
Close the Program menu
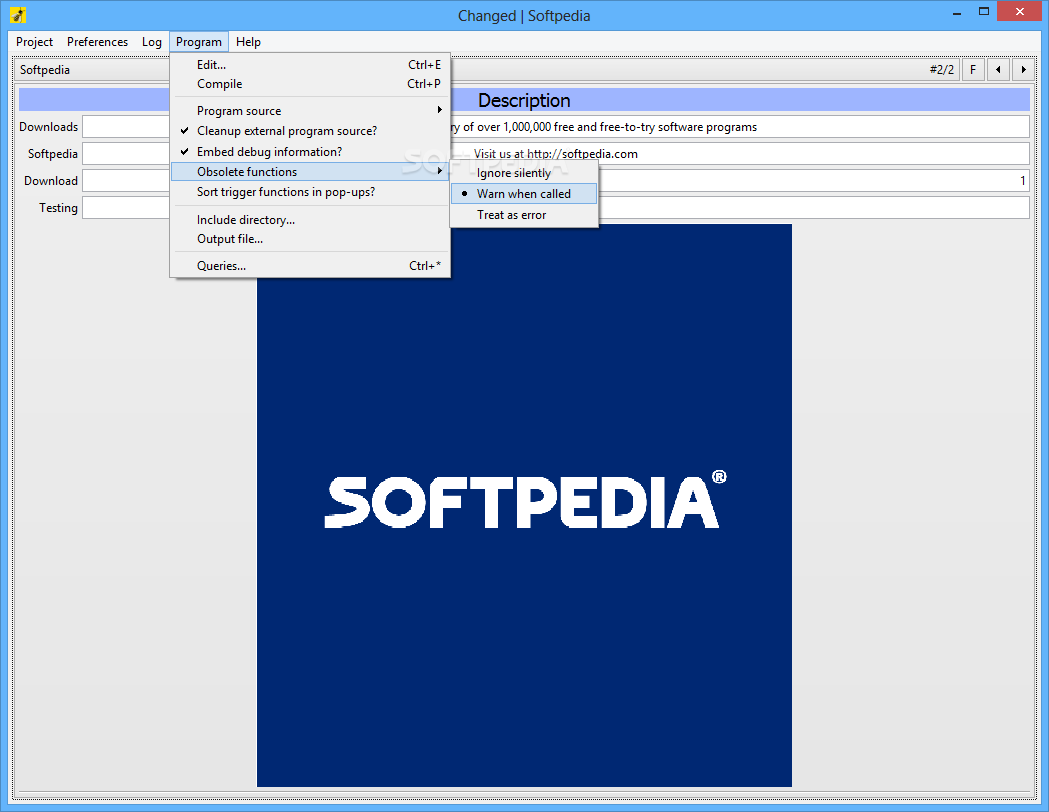point(199,41)
